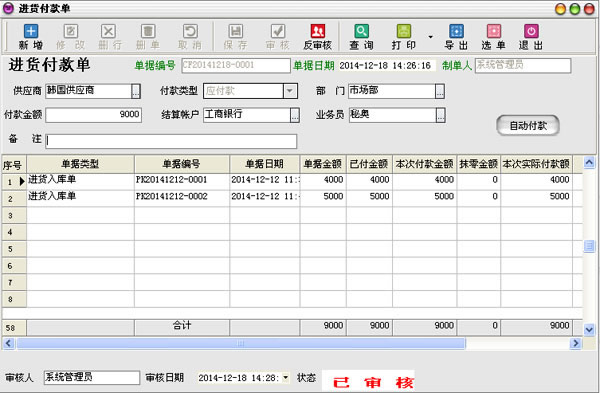Image resolution: width=600 pixels, height=393 pixels.
Task: Click the purple app icon in title bar
Action: tap(8, 8)
